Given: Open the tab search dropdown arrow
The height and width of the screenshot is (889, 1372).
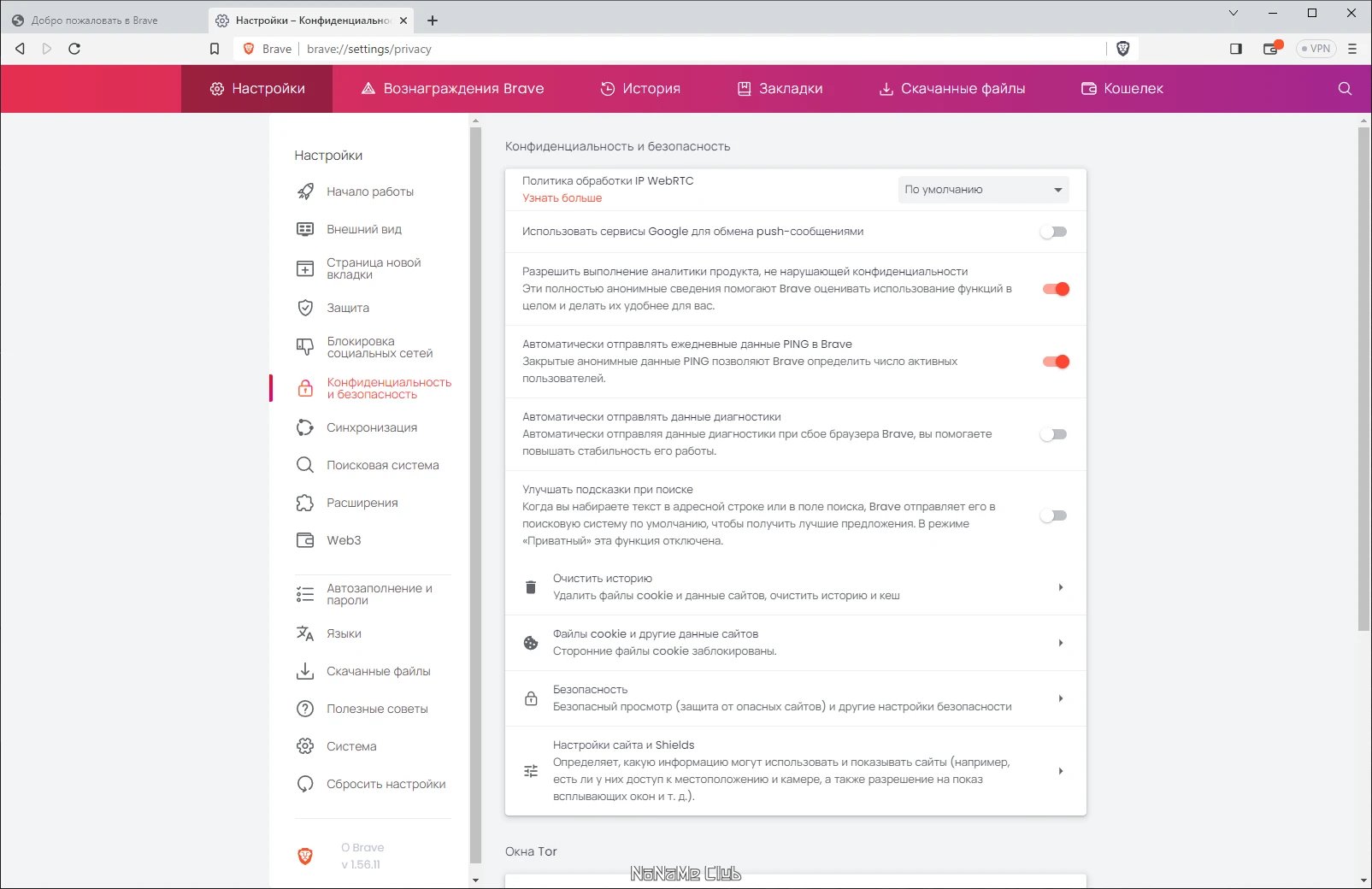Looking at the screenshot, I should (x=1233, y=13).
